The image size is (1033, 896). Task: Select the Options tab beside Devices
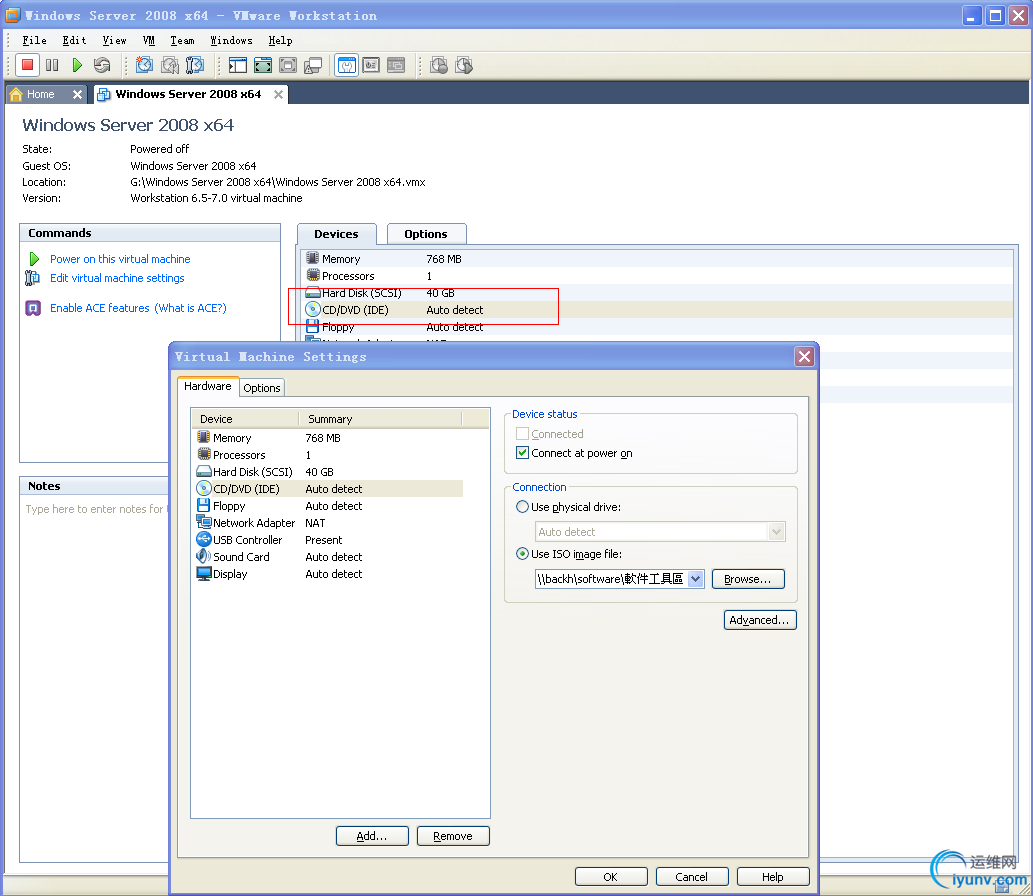[426, 234]
